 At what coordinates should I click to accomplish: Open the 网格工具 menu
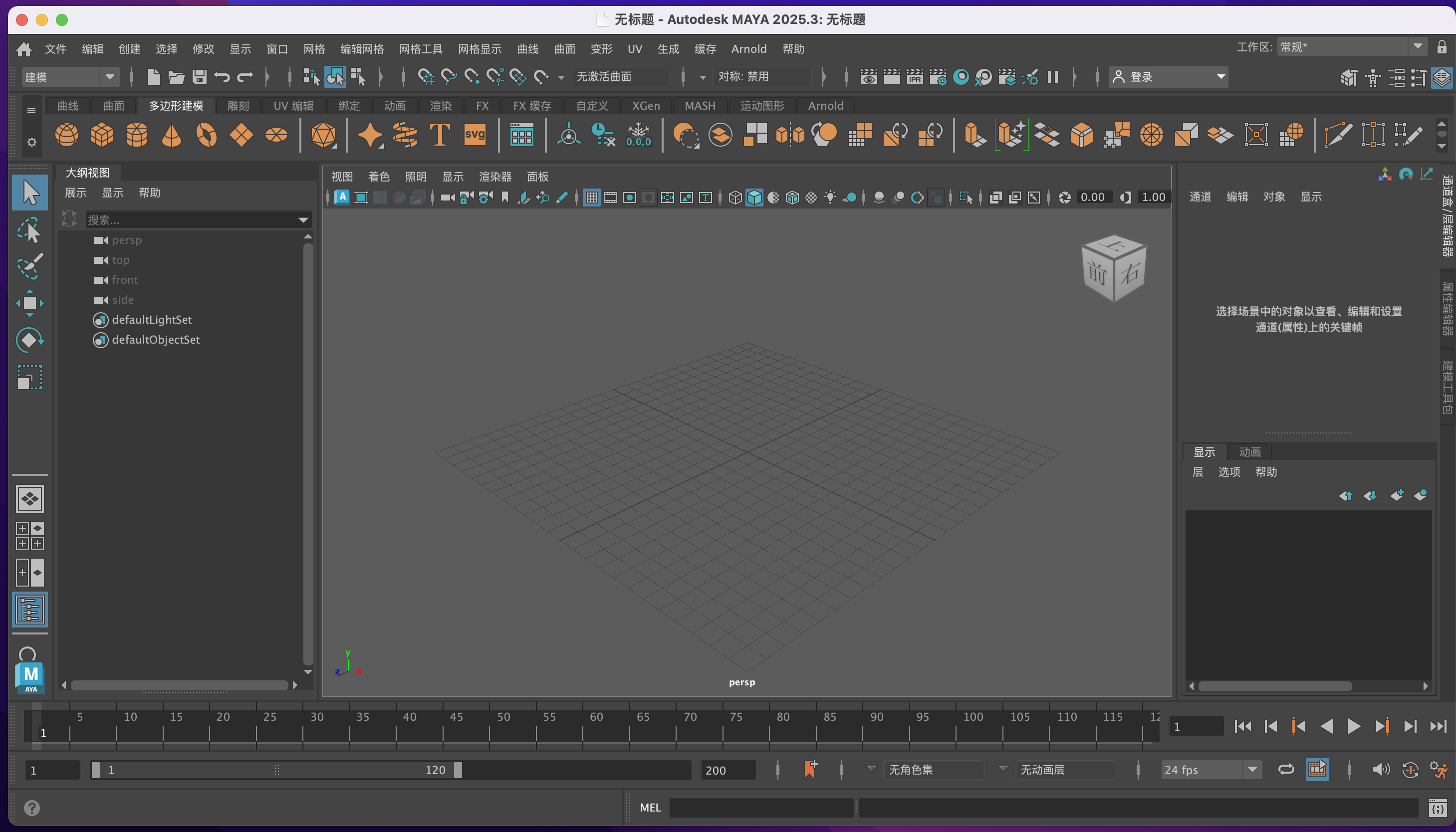click(421, 49)
